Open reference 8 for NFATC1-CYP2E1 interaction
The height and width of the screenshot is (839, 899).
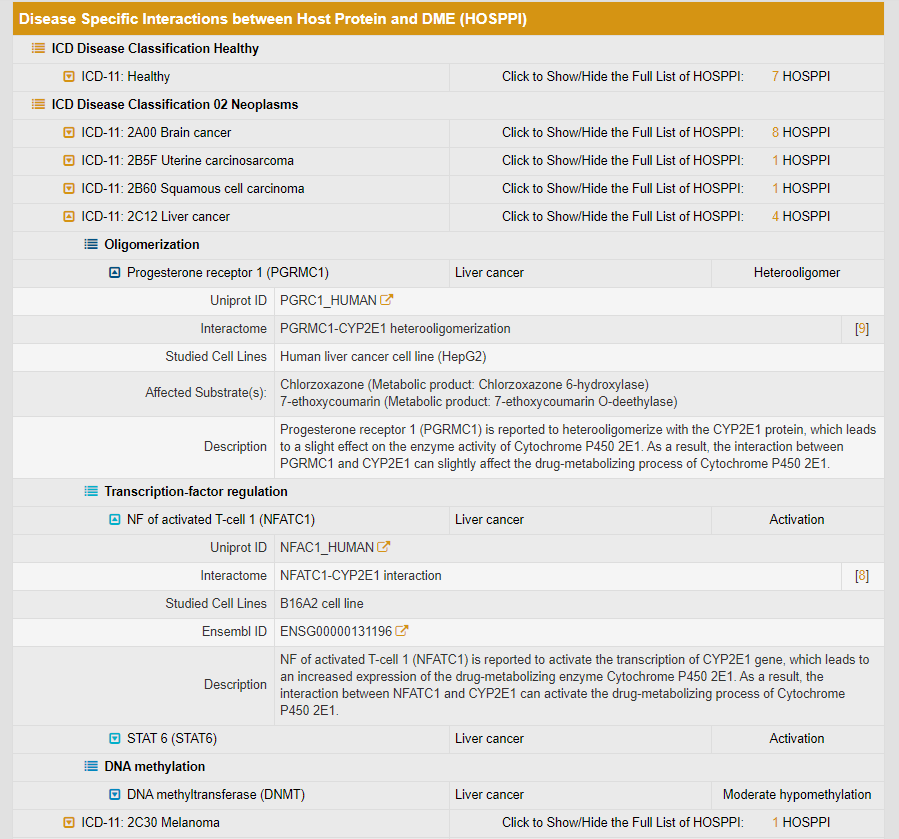(x=861, y=575)
